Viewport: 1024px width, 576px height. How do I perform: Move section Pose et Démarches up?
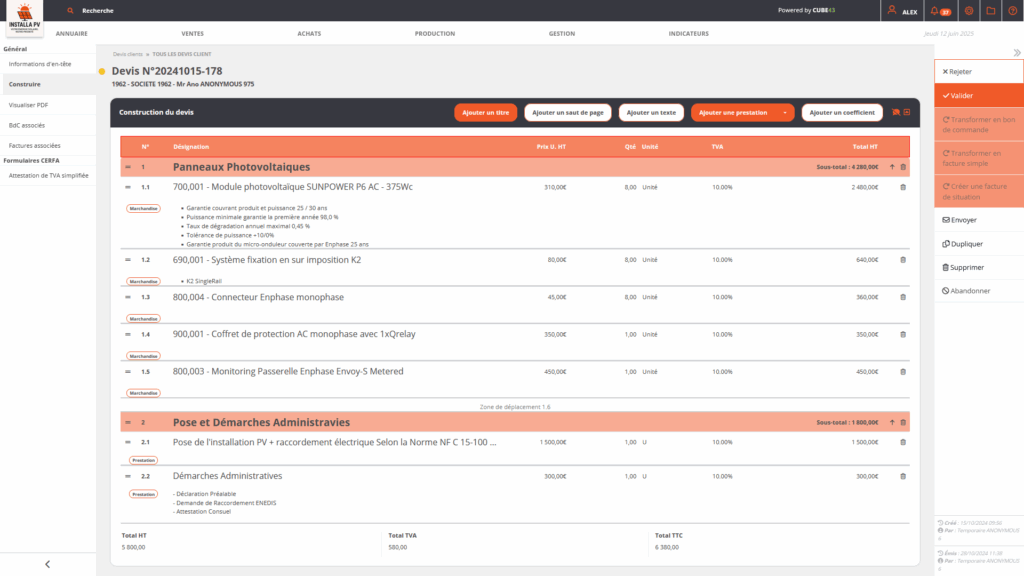pos(892,423)
